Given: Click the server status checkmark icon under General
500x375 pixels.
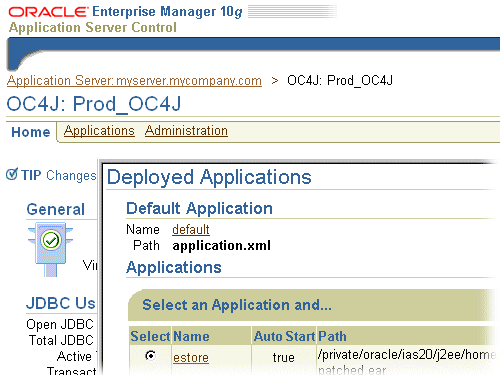Looking at the screenshot, I should [51, 240].
